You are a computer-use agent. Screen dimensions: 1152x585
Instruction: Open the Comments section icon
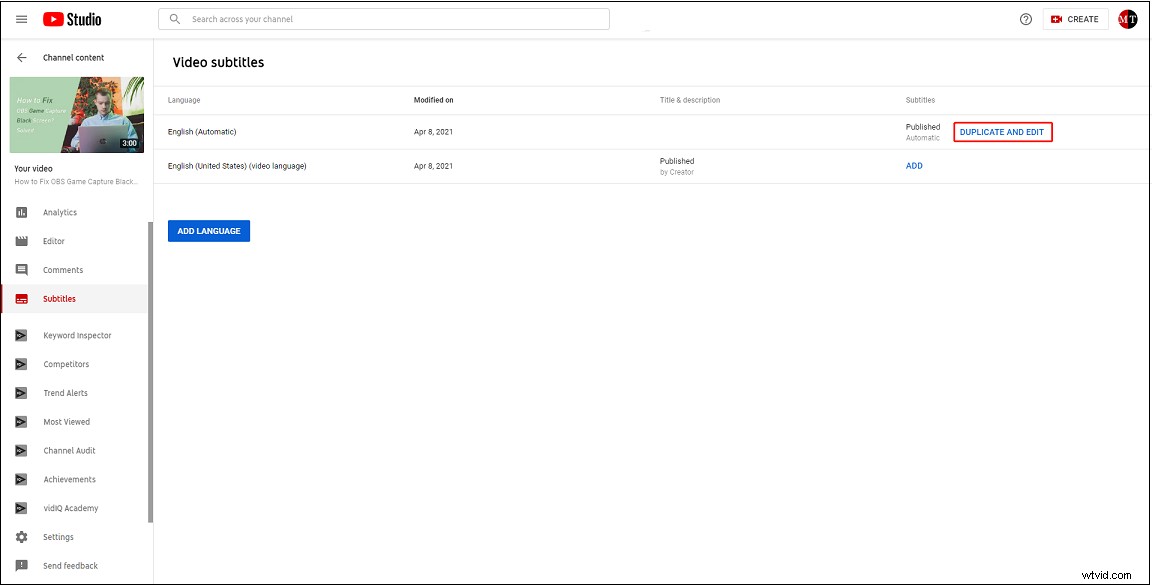coord(21,270)
